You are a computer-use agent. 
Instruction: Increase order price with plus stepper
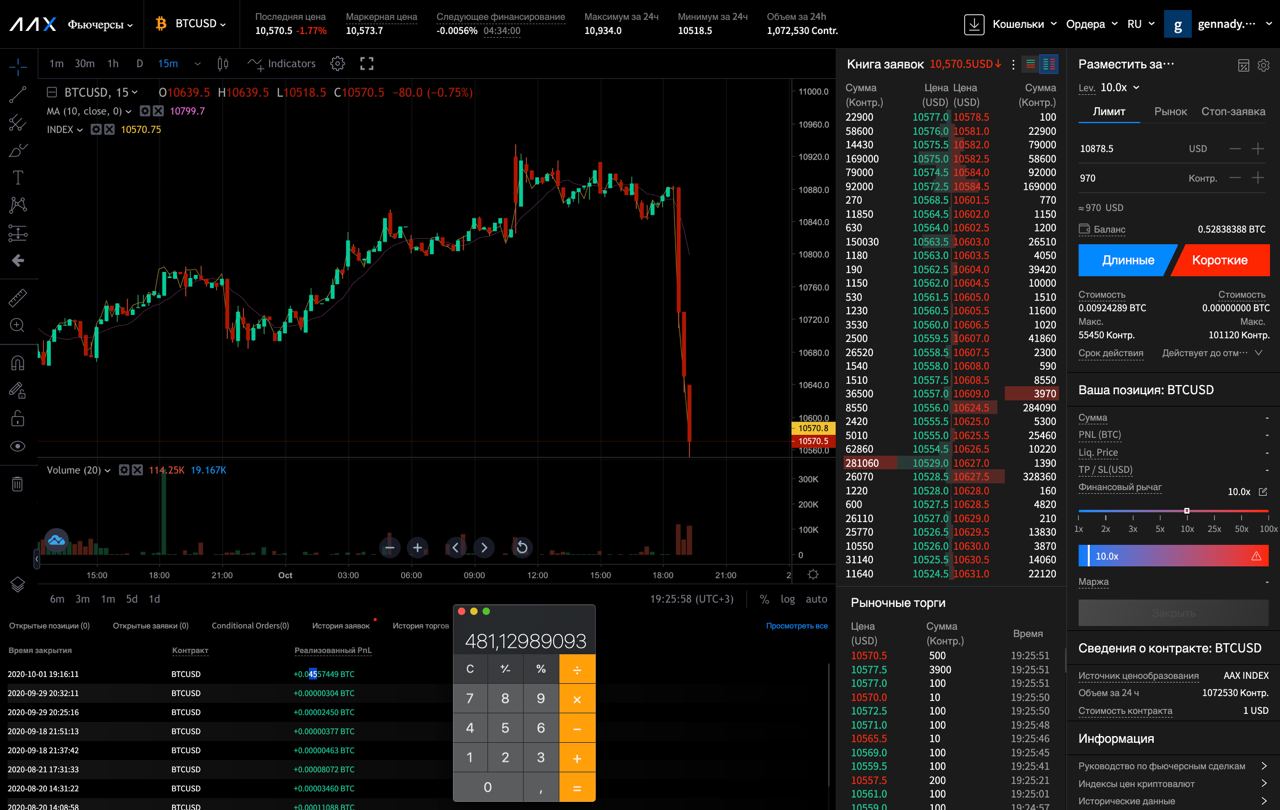pyautogui.click(x=1258, y=149)
